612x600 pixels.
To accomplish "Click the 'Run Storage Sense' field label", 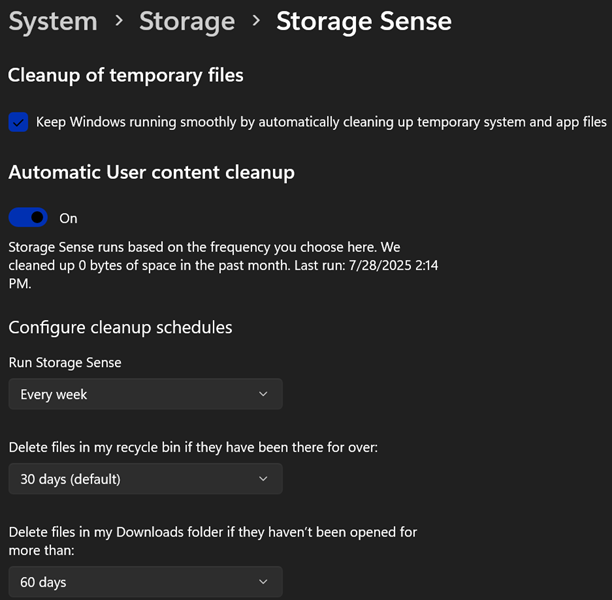I will (65, 363).
